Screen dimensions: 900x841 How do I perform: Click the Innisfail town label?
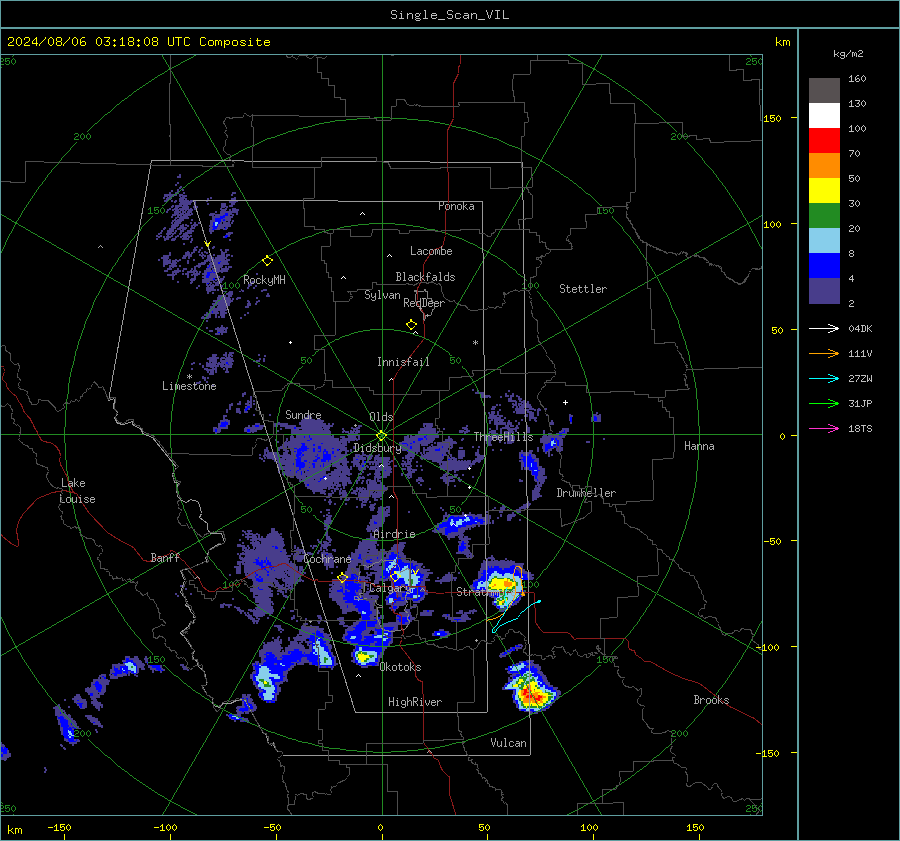tap(403, 362)
